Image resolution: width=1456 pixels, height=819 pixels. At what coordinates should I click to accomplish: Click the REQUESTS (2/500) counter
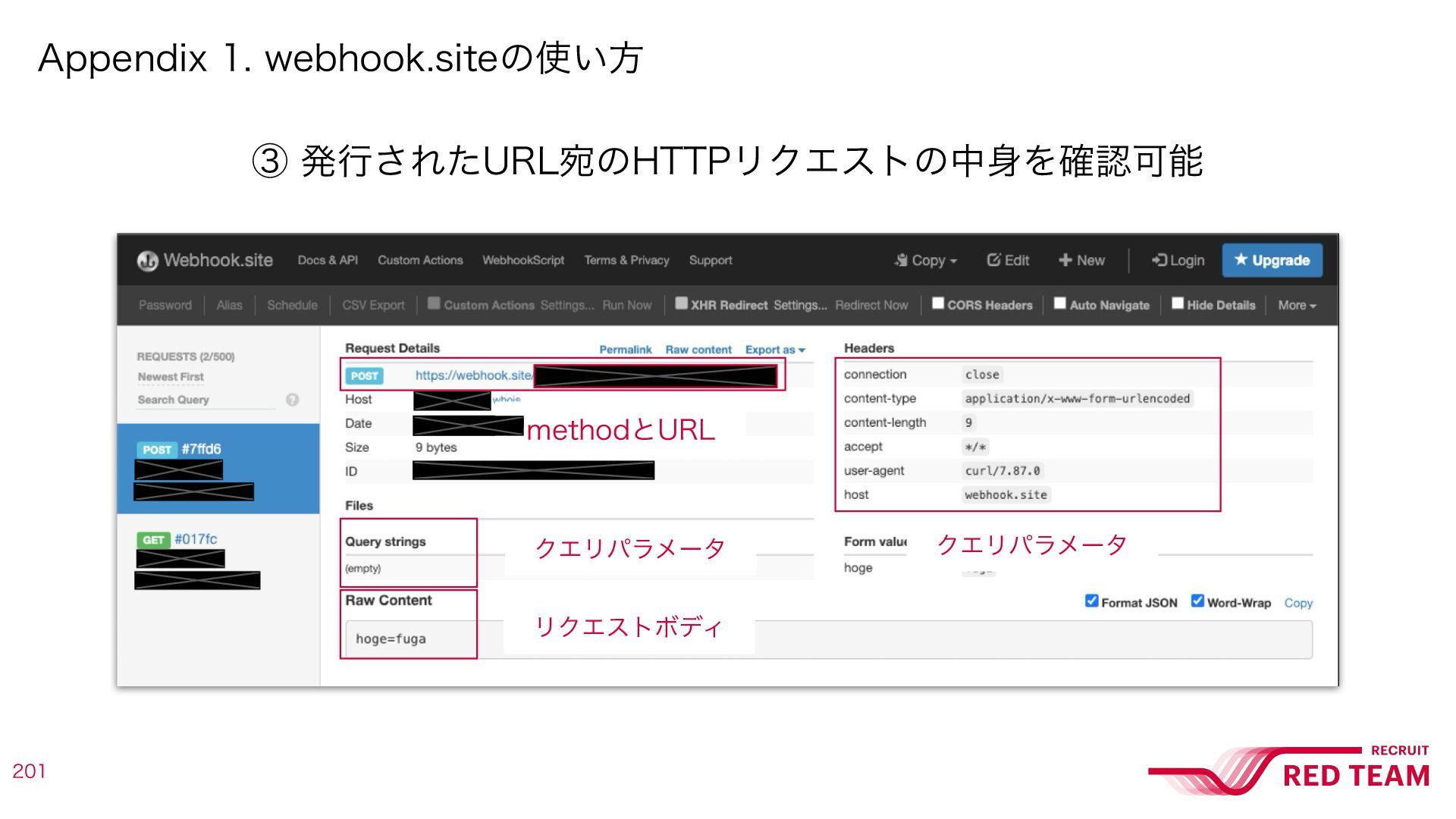(186, 356)
